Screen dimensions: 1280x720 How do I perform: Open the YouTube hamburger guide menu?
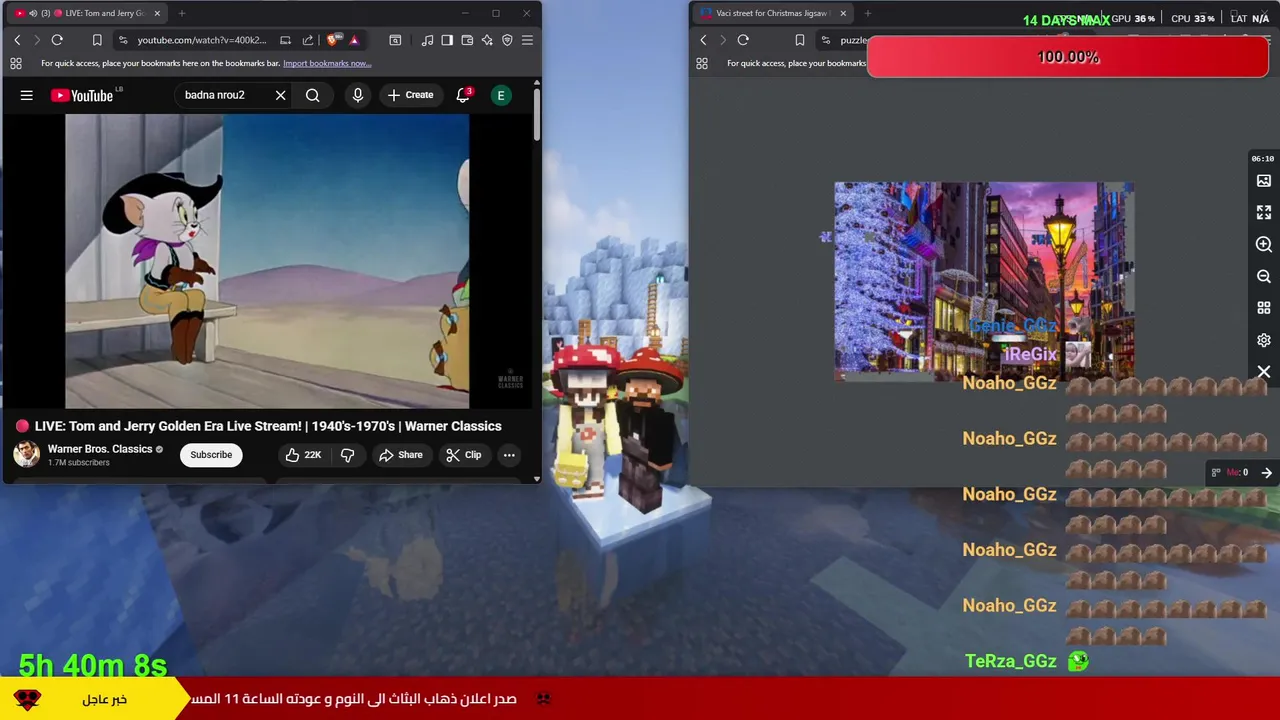[27, 95]
